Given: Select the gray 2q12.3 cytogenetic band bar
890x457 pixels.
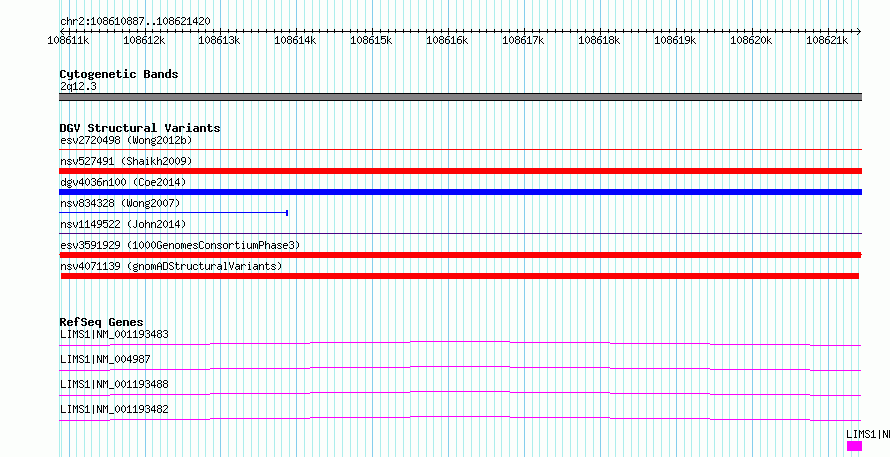Looking at the screenshot, I should point(460,97).
